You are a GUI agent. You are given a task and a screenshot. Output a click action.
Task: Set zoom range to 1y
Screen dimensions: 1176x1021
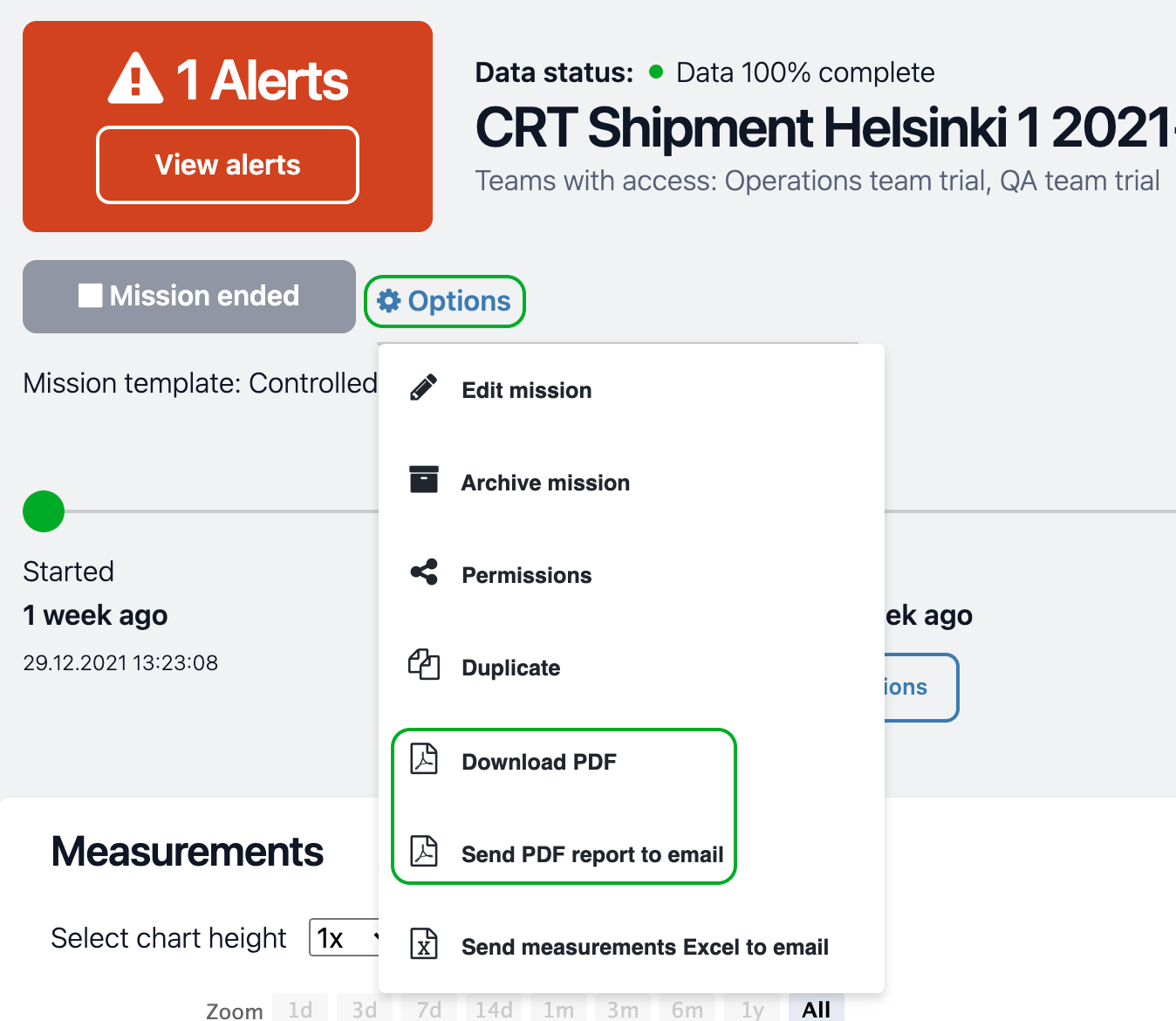pyautogui.click(x=752, y=1009)
